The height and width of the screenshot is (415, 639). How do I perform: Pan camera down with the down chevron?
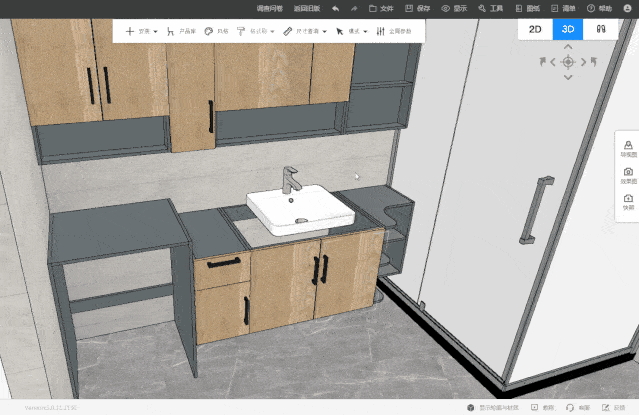pyautogui.click(x=568, y=76)
